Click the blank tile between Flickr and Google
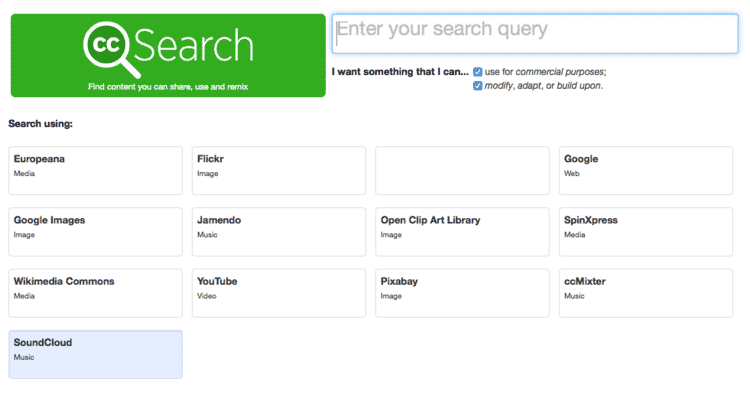Screen dimensions: 750x398 [463, 171]
